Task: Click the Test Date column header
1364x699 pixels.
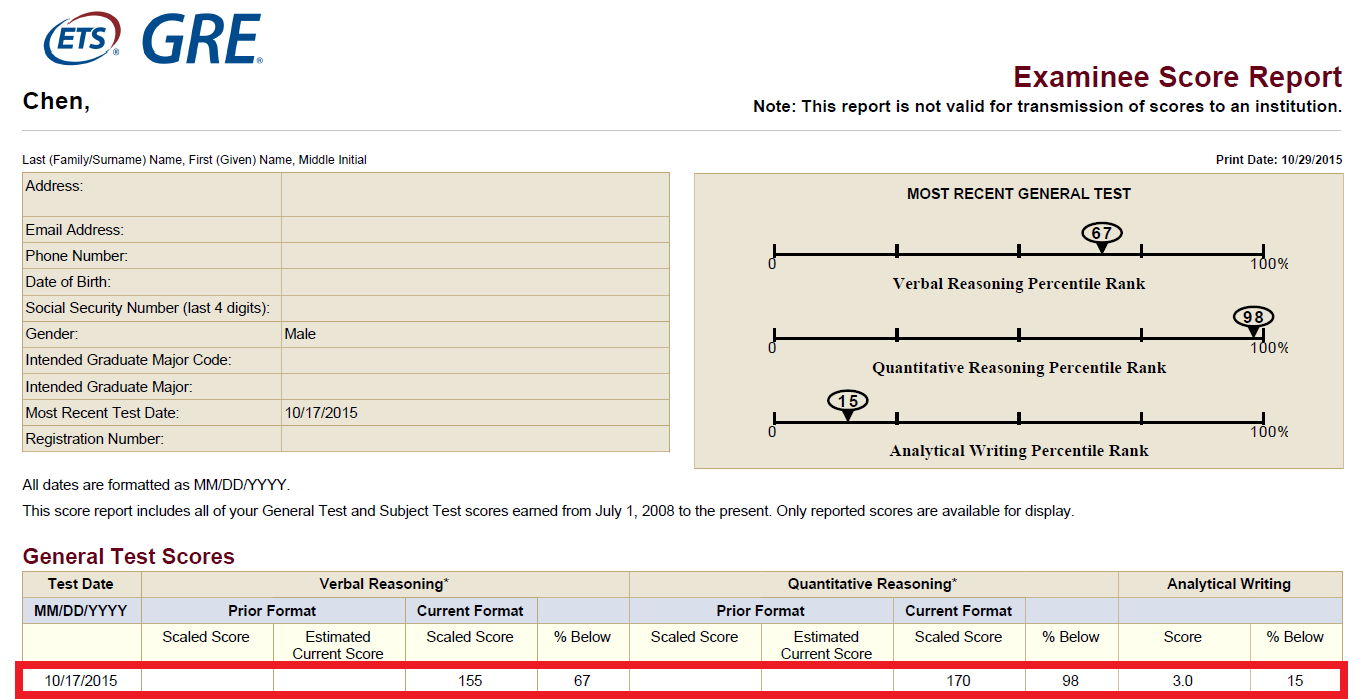Action: (x=81, y=584)
